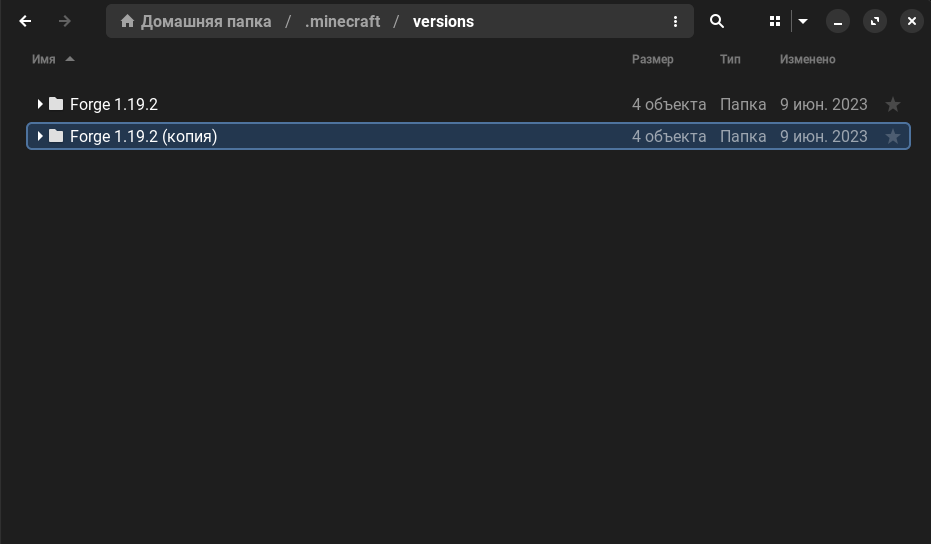Screen dimensions: 931x544
Task: Close the file manager window
Action: 911,21
